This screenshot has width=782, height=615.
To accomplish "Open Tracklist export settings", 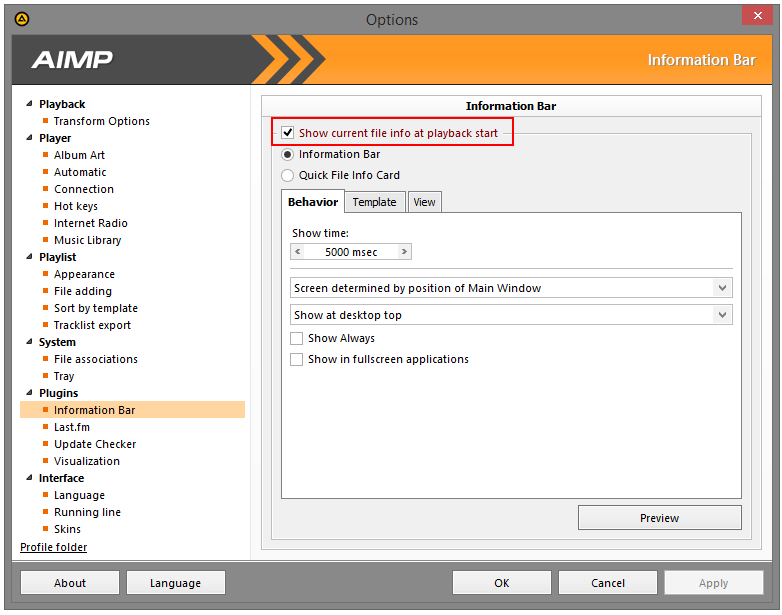I will point(92,325).
